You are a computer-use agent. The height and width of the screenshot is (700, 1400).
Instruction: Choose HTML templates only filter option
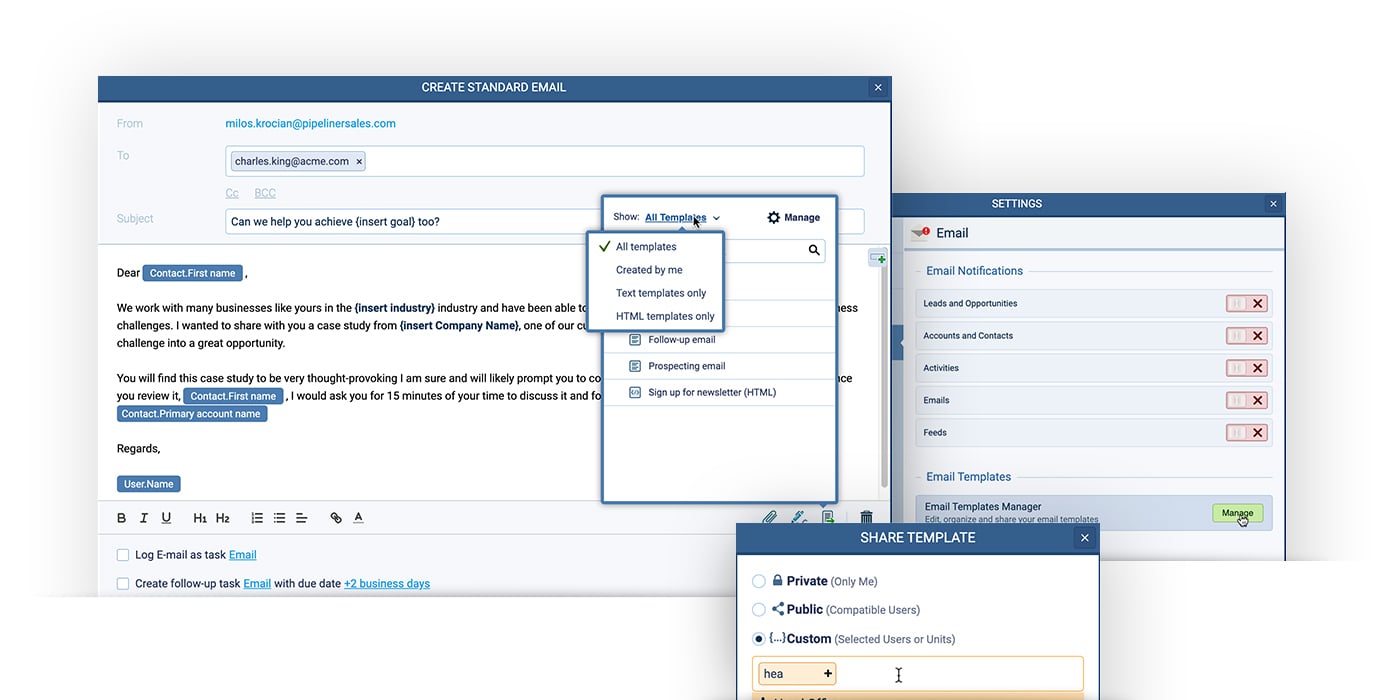(x=664, y=315)
